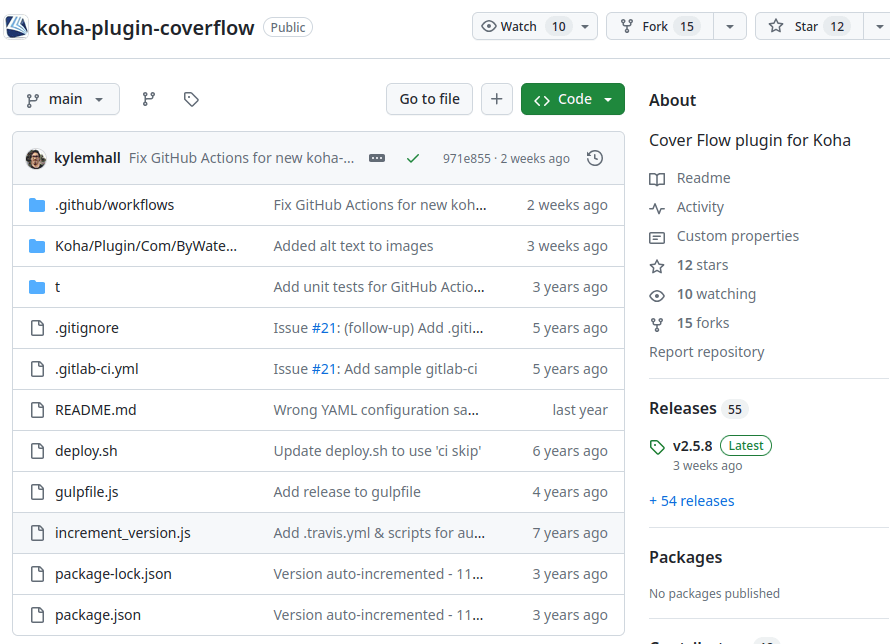Click the package-lock.json file icon
Image resolution: width=890 pixels, height=644 pixels.
pos(37,574)
